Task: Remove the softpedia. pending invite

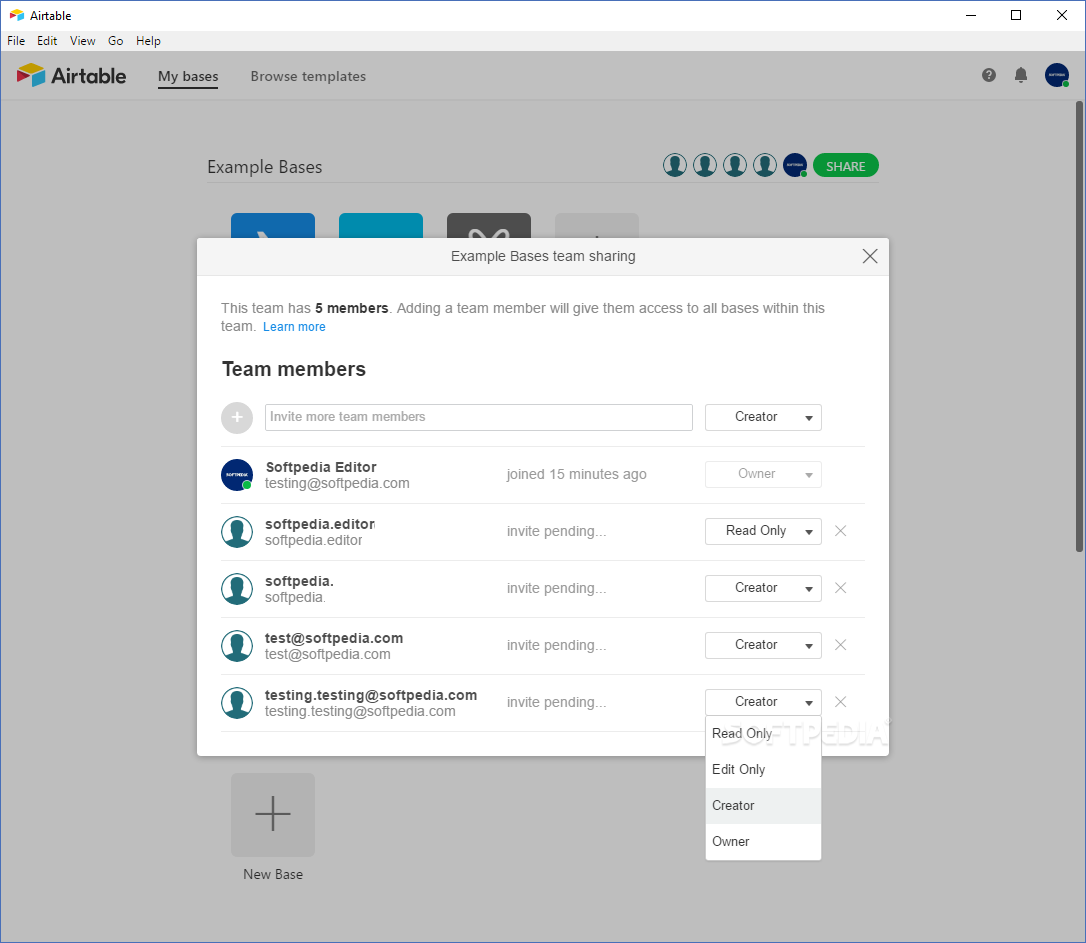Action: 840,588
